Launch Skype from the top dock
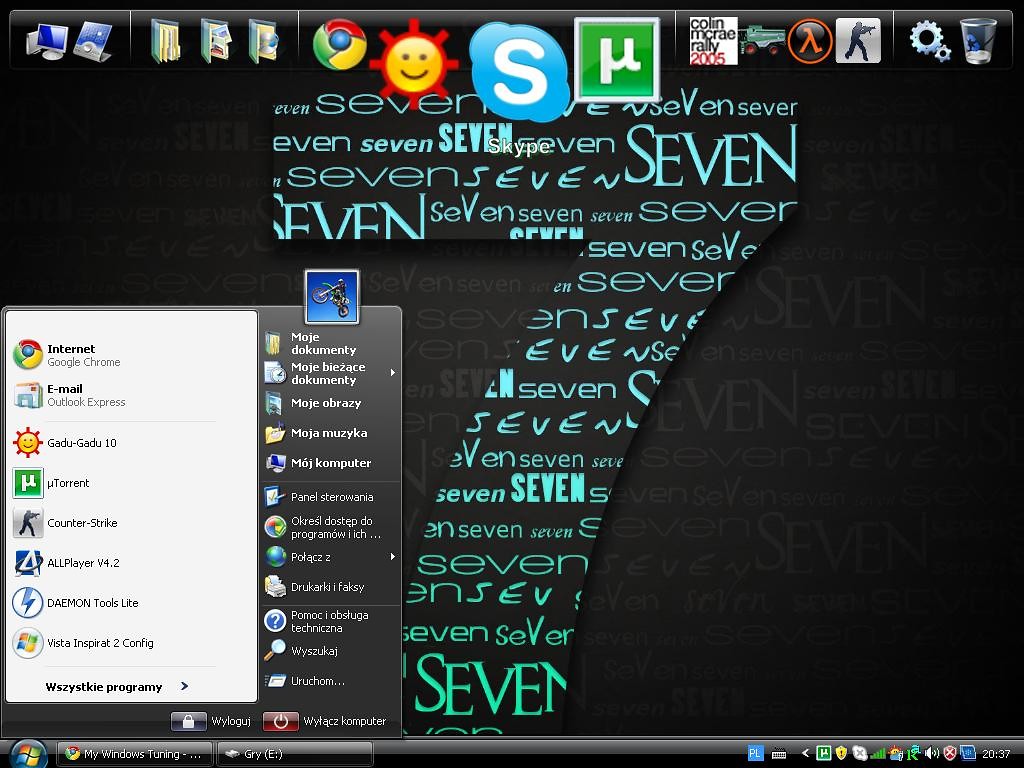 [519, 72]
